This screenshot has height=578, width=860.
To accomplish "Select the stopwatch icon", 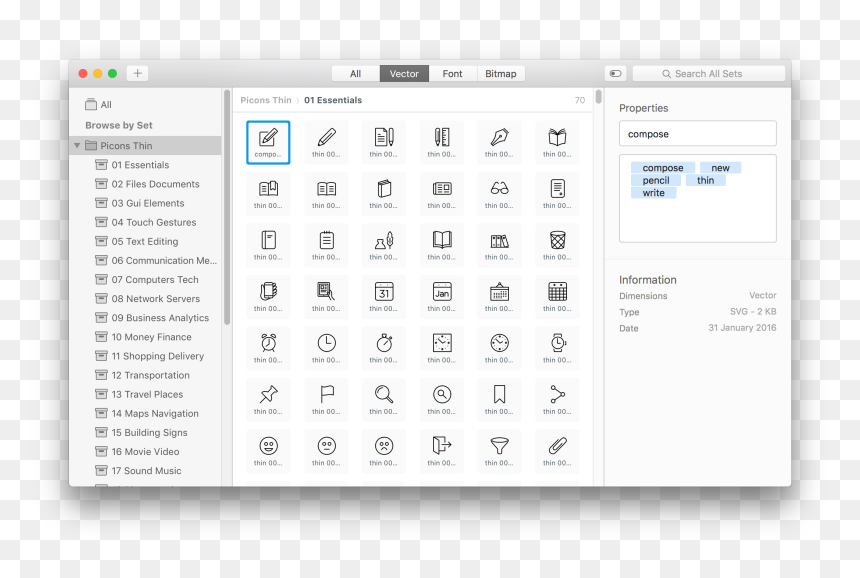I will point(384,348).
